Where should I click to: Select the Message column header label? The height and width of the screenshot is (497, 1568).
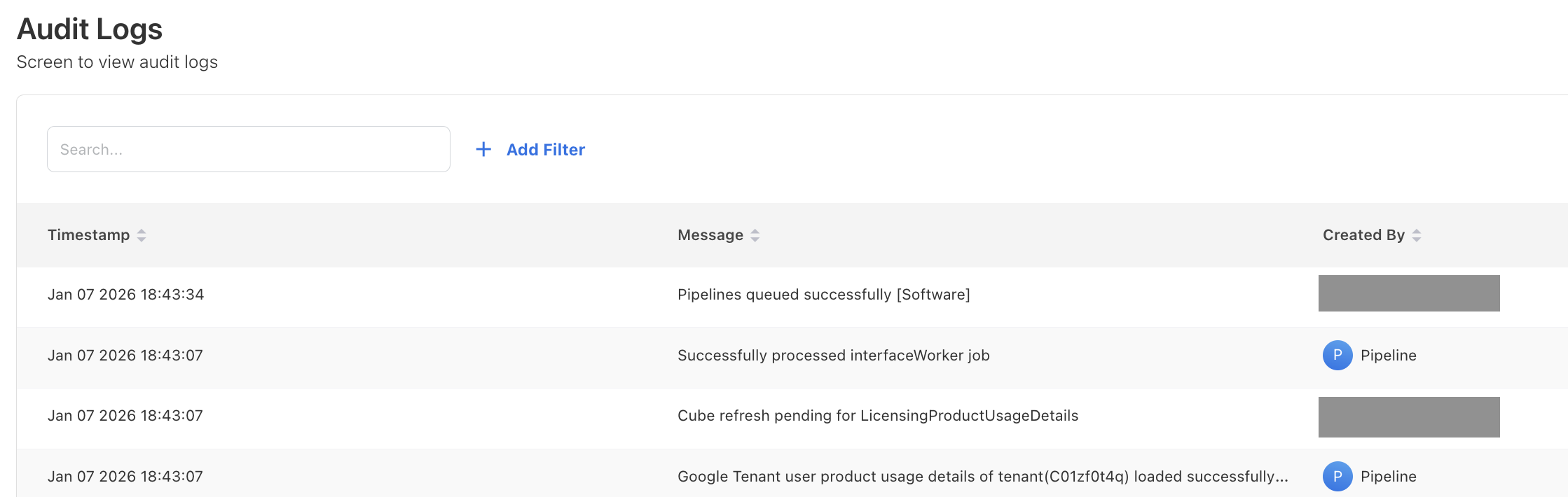pyautogui.click(x=710, y=235)
